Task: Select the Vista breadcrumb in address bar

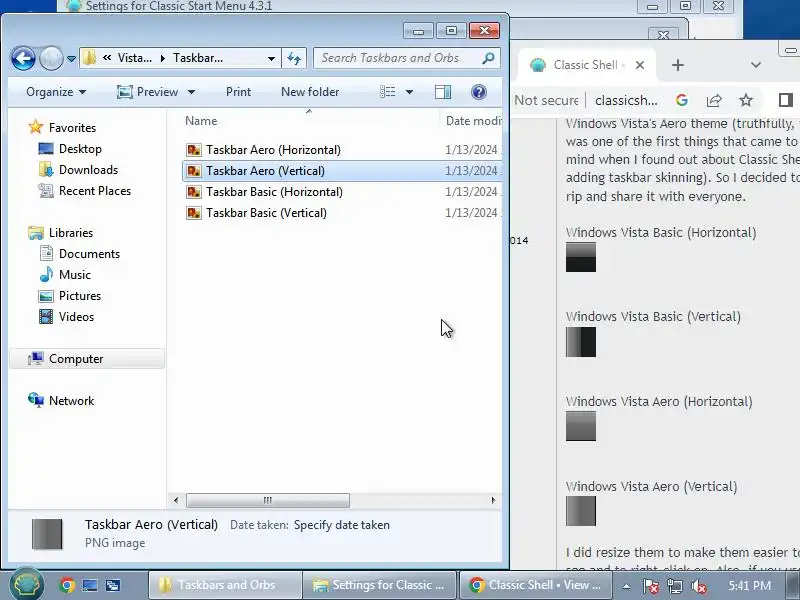Action: point(135,58)
